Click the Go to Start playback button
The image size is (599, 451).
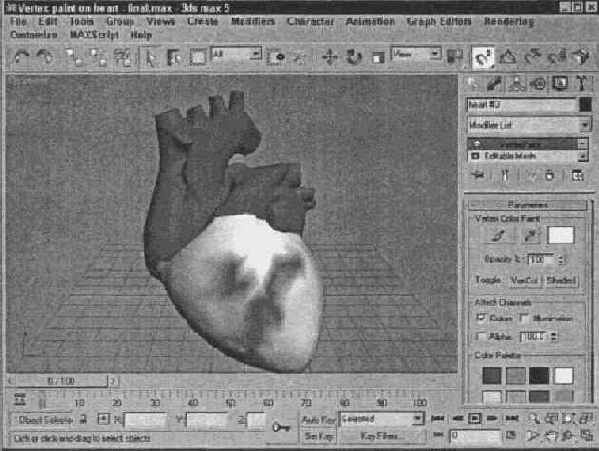pos(437,419)
